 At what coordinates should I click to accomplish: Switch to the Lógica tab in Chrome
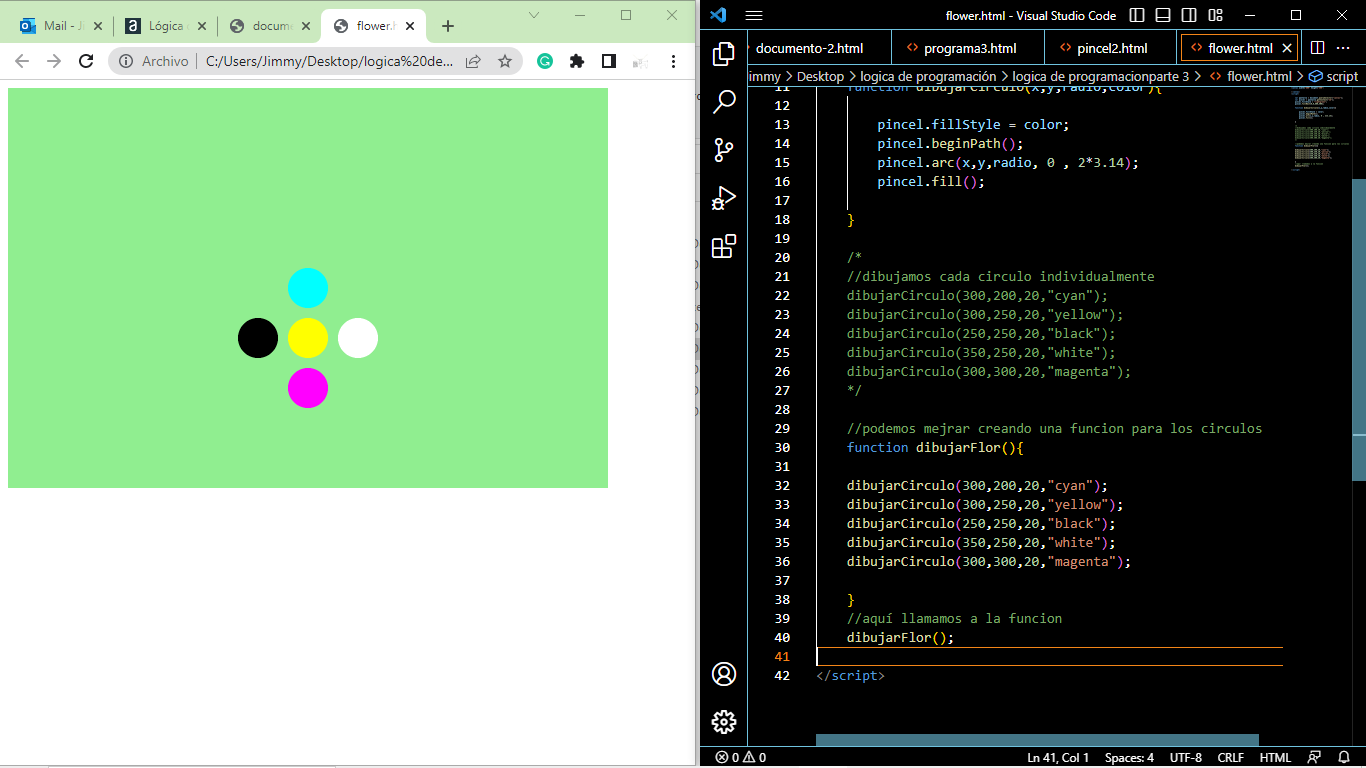[x=165, y=26]
